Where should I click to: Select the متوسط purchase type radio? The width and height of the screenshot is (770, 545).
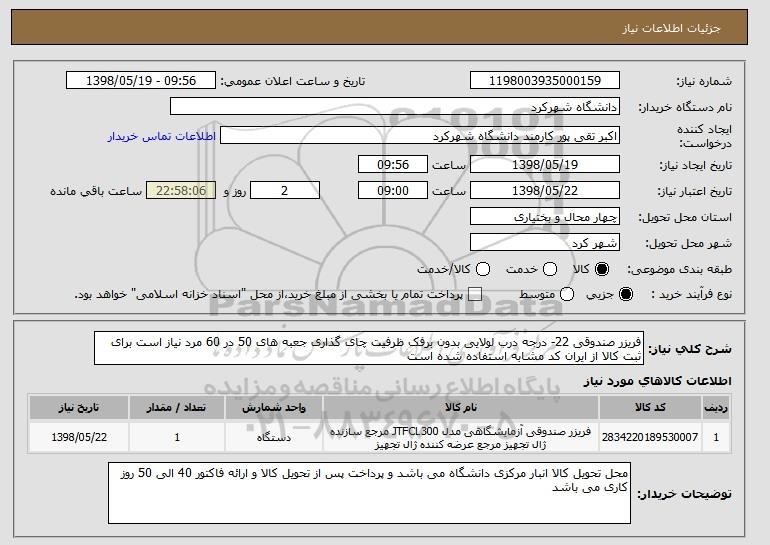(x=567, y=294)
